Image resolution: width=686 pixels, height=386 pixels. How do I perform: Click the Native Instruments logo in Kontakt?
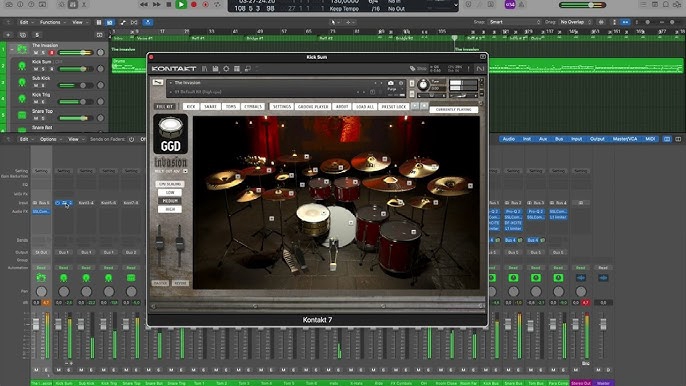pyautogui.click(x=480, y=69)
